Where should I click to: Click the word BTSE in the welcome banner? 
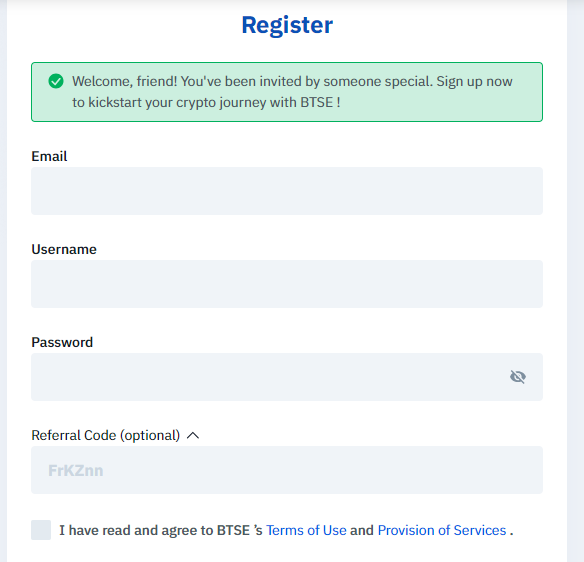[x=317, y=102]
